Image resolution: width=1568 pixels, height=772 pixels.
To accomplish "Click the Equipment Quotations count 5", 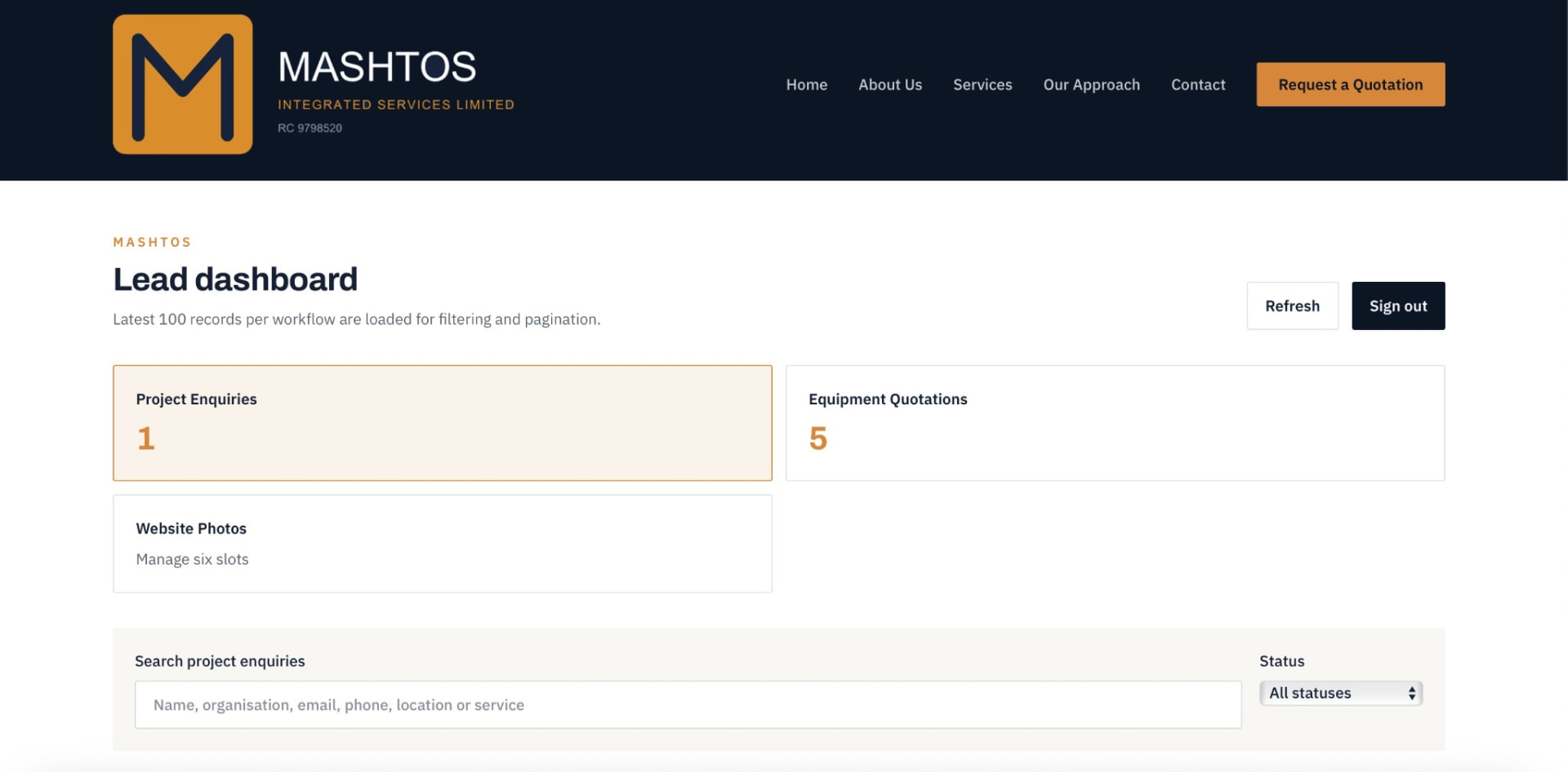I will tap(817, 439).
